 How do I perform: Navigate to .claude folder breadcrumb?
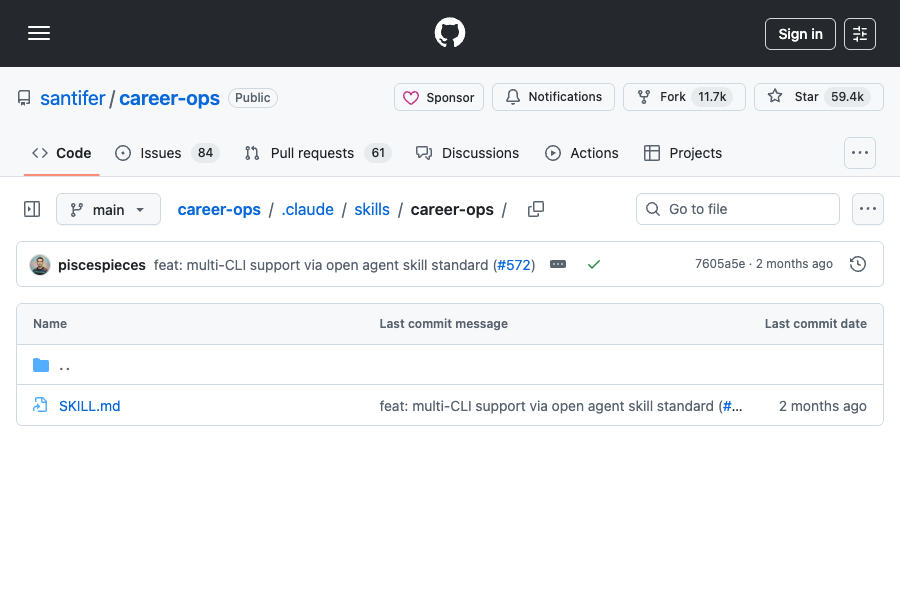(x=308, y=210)
